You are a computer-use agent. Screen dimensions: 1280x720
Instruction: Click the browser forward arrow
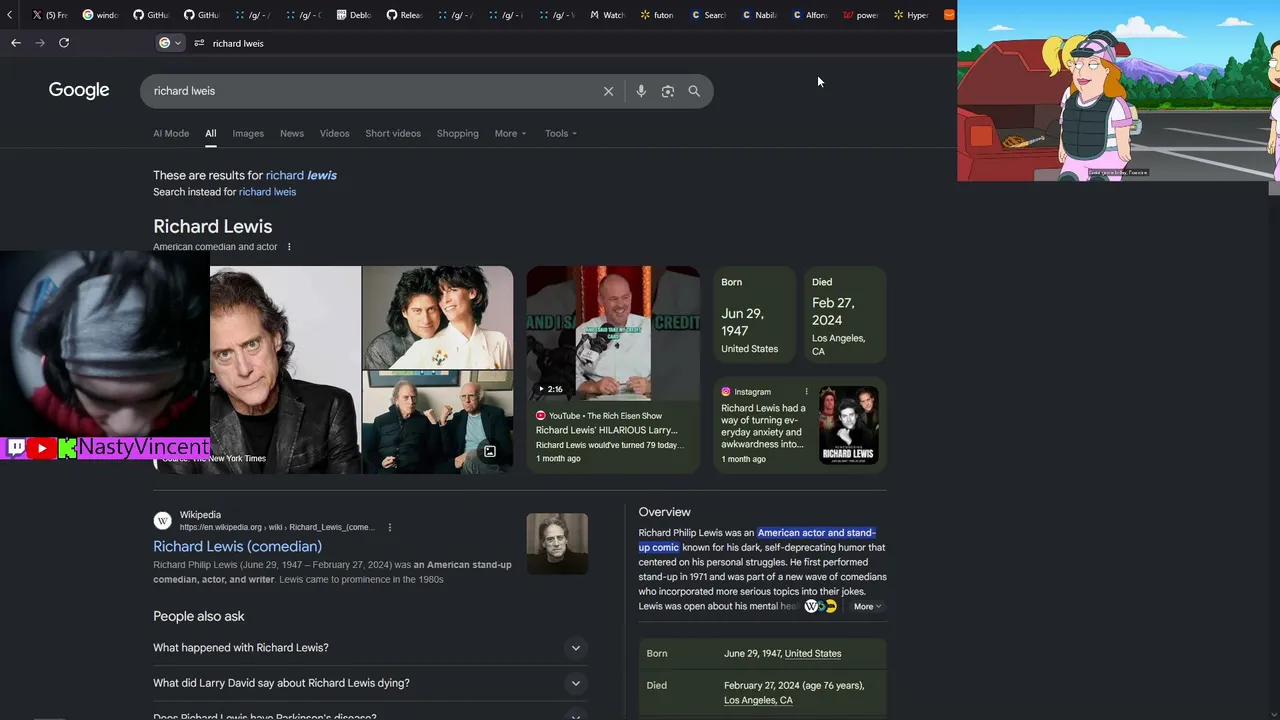[40, 43]
